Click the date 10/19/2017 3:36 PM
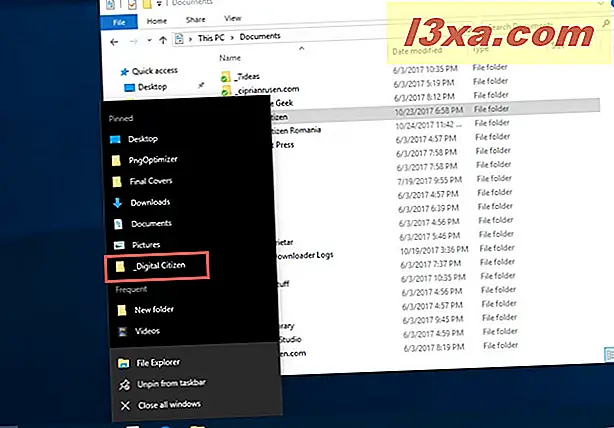Viewport: 614px width, 428px height. pos(434,250)
